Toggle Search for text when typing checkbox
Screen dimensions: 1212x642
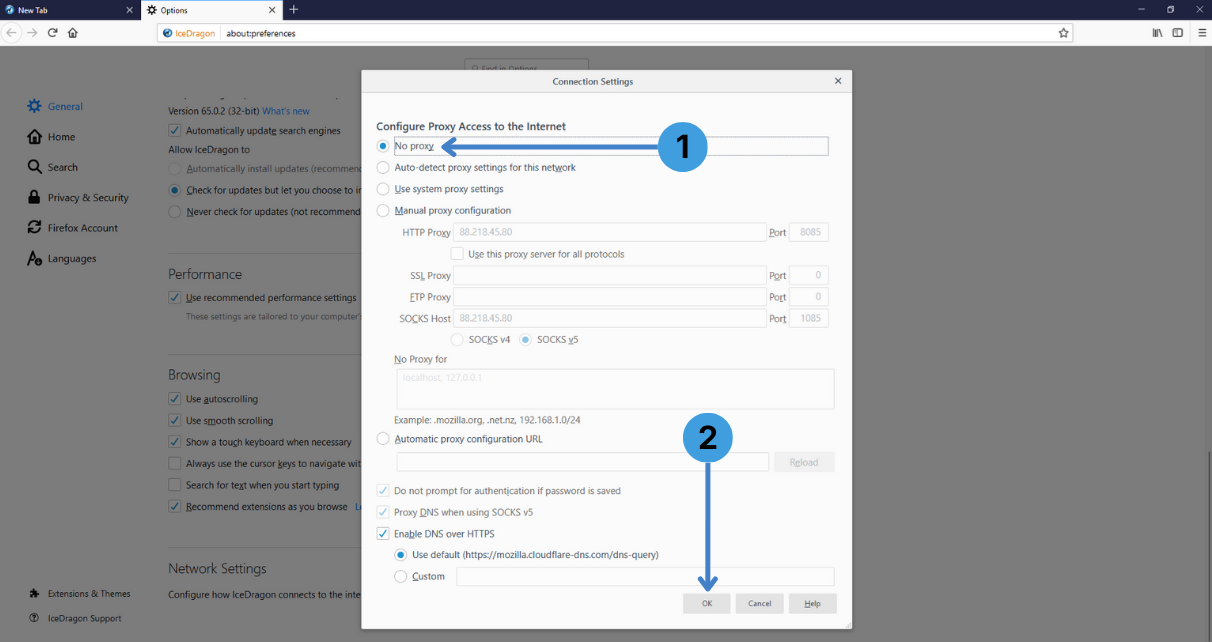pyautogui.click(x=175, y=485)
